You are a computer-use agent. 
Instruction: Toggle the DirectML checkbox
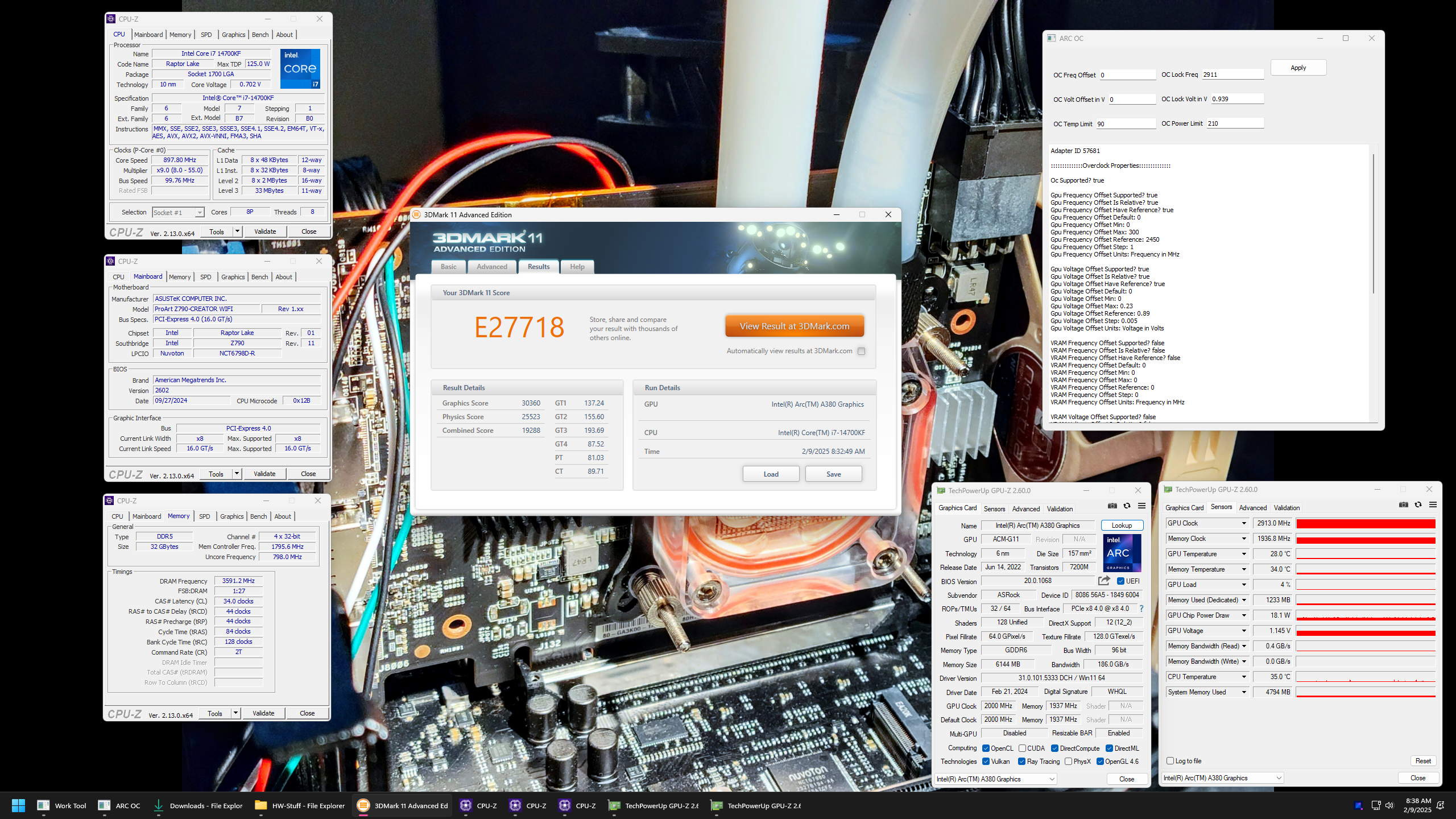click(1109, 748)
